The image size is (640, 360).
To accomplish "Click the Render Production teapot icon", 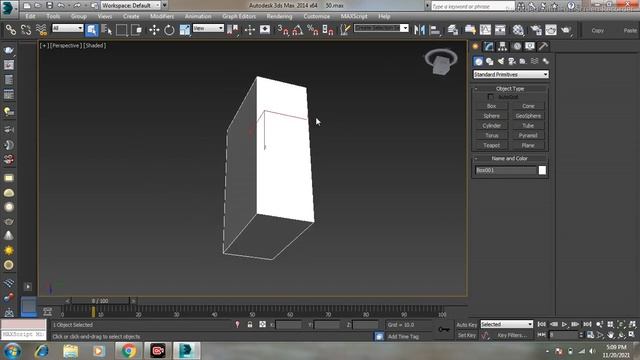I will tap(566, 30).
